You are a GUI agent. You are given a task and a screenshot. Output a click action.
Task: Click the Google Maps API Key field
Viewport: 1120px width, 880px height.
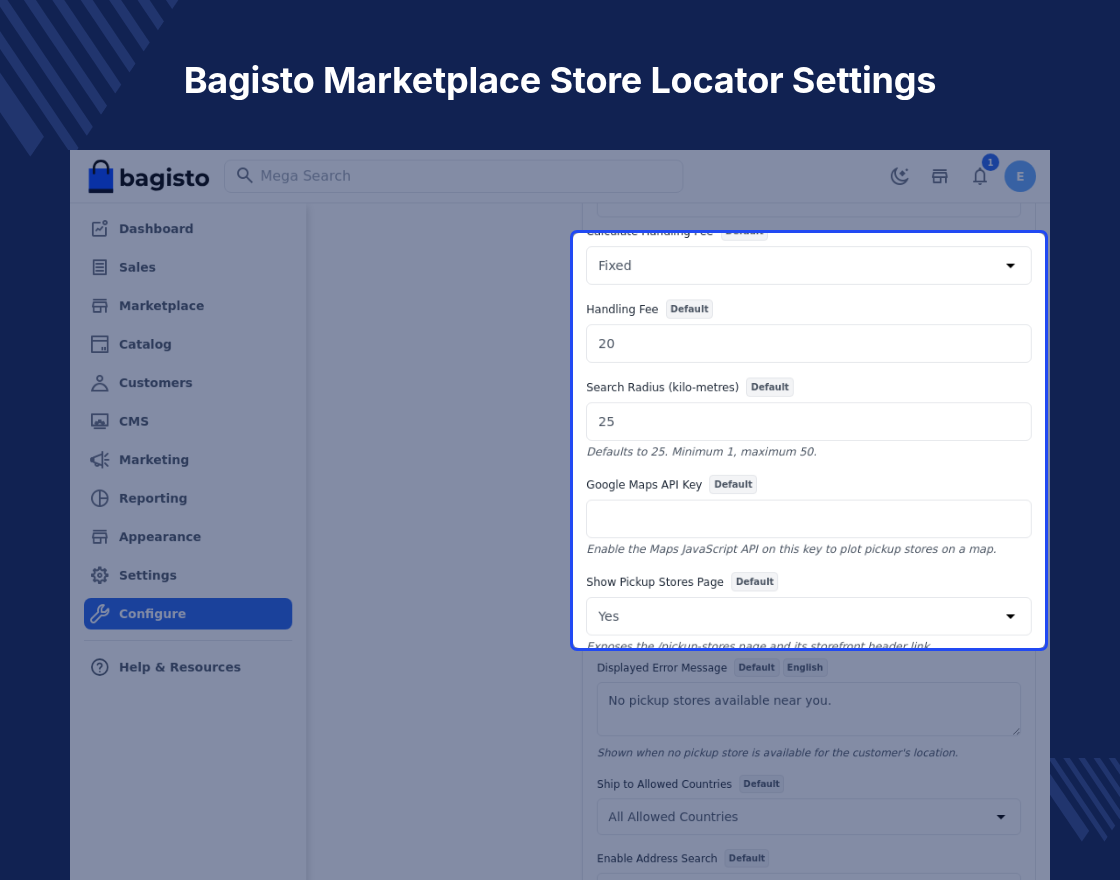point(809,519)
